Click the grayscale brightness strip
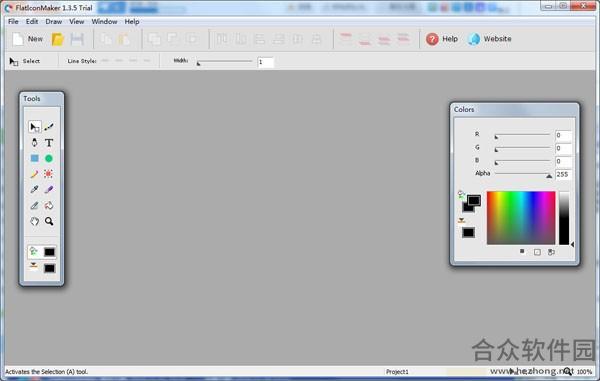This screenshot has height=381, width=600. 564,218
